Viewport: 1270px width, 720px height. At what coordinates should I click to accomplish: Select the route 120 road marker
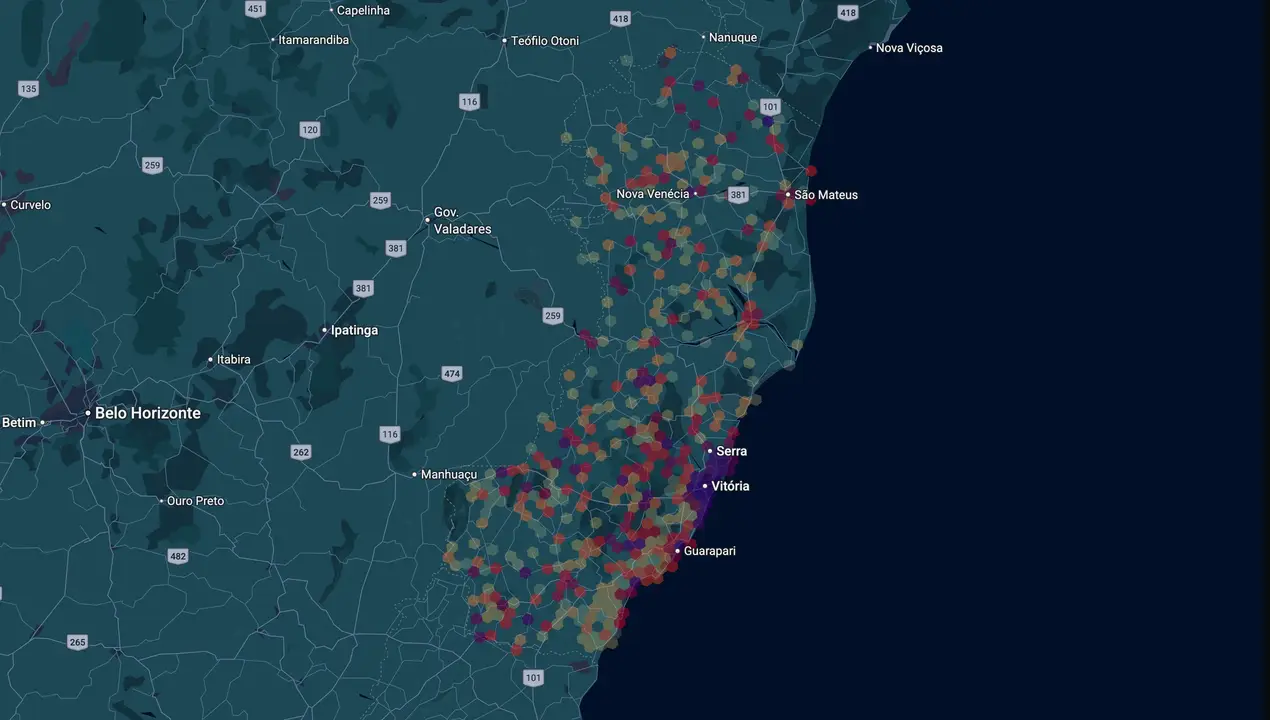click(x=310, y=130)
